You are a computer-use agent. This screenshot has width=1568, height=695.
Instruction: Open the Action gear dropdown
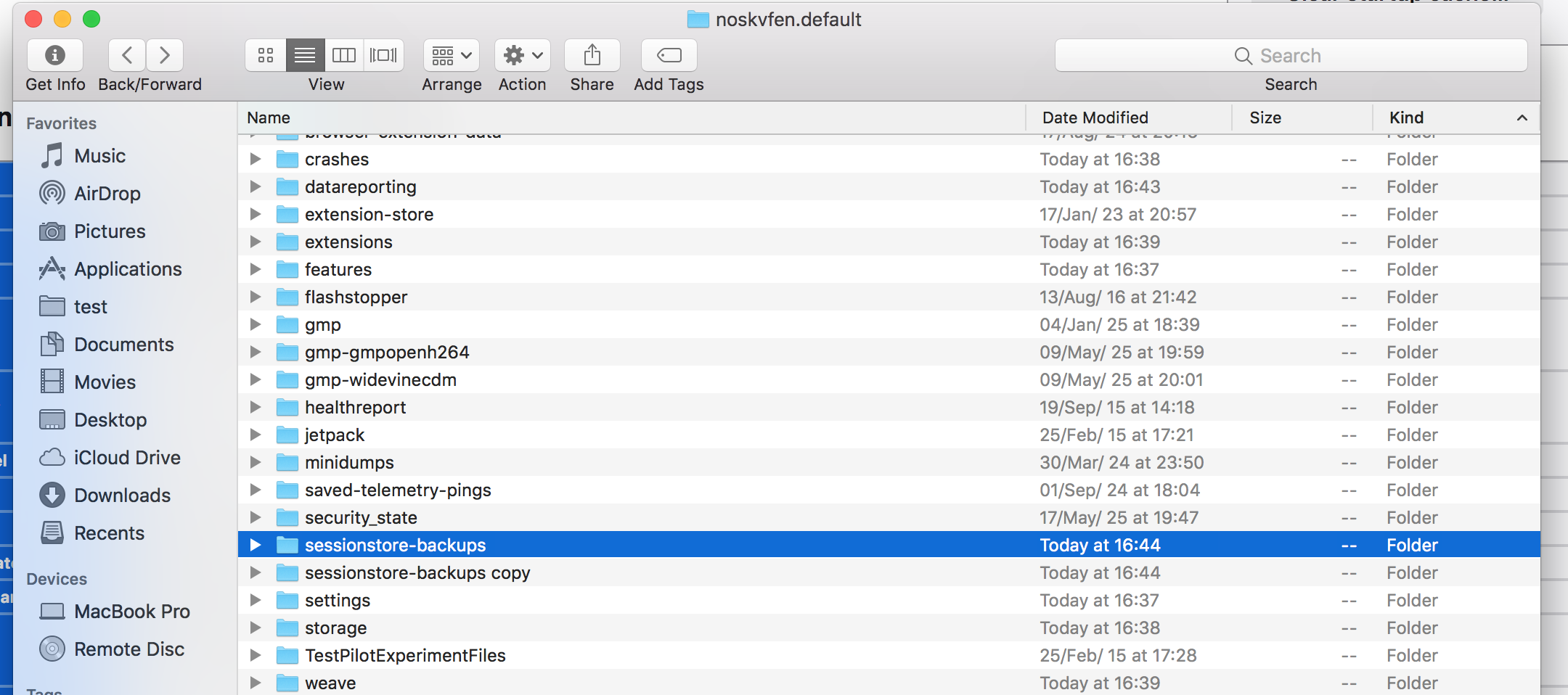click(x=523, y=56)
